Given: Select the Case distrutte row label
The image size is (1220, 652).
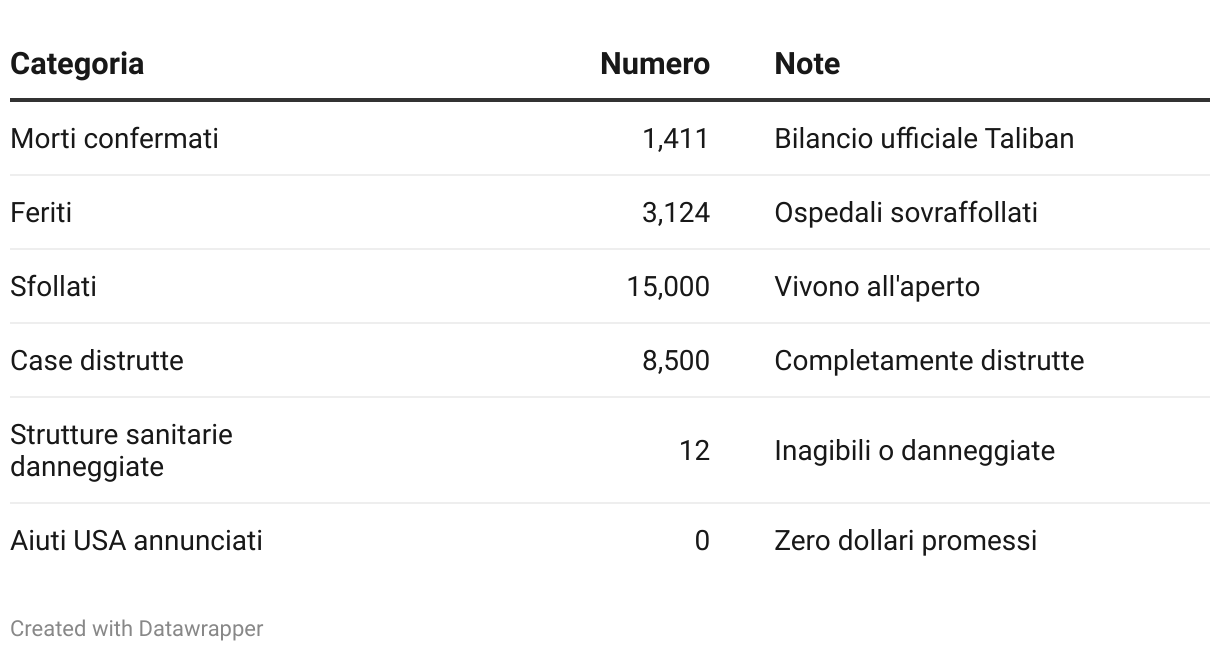Looking at the screenshot, I should click(97, 360).
